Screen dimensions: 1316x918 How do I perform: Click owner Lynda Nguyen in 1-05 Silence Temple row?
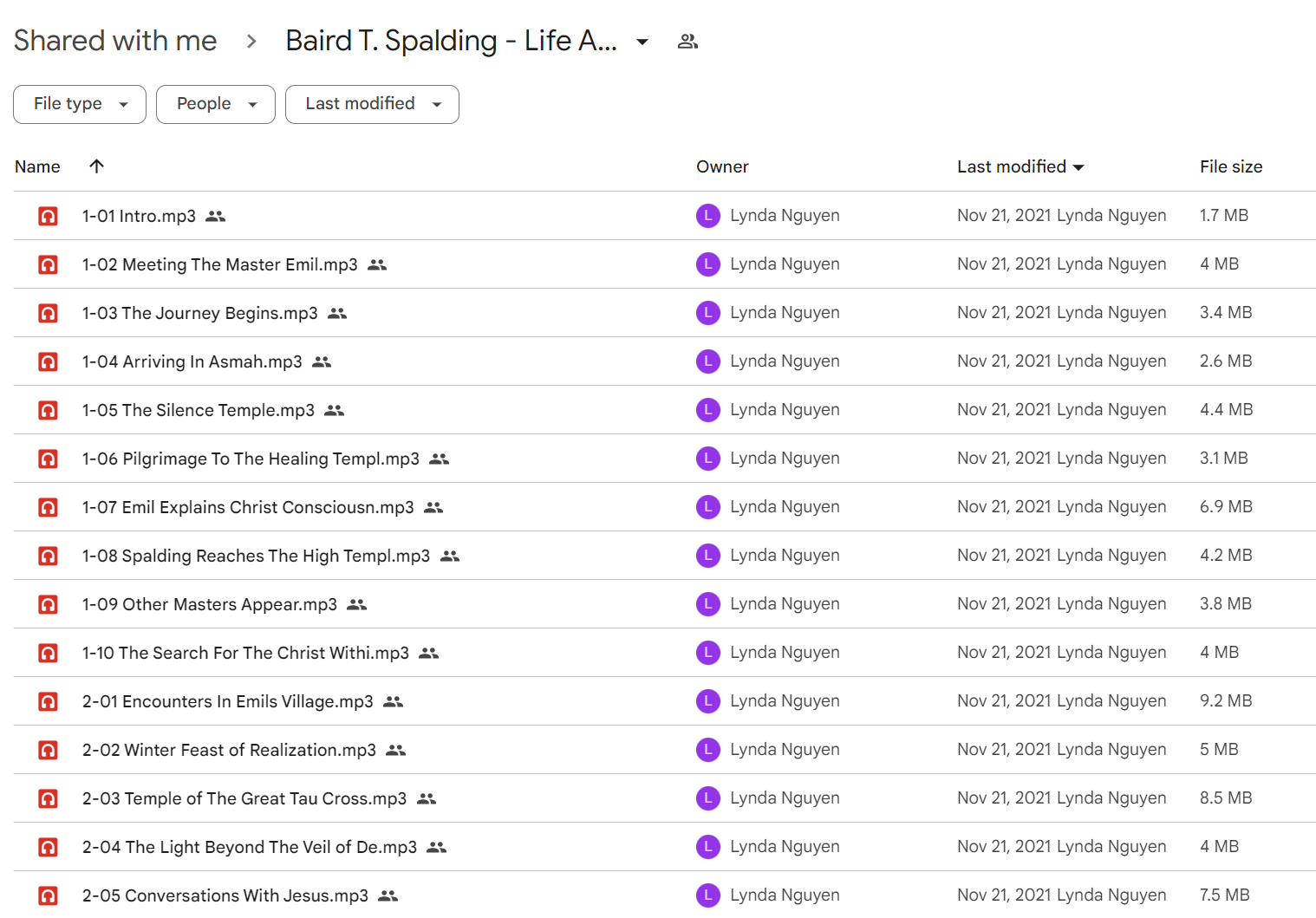[x=785, y=409]
